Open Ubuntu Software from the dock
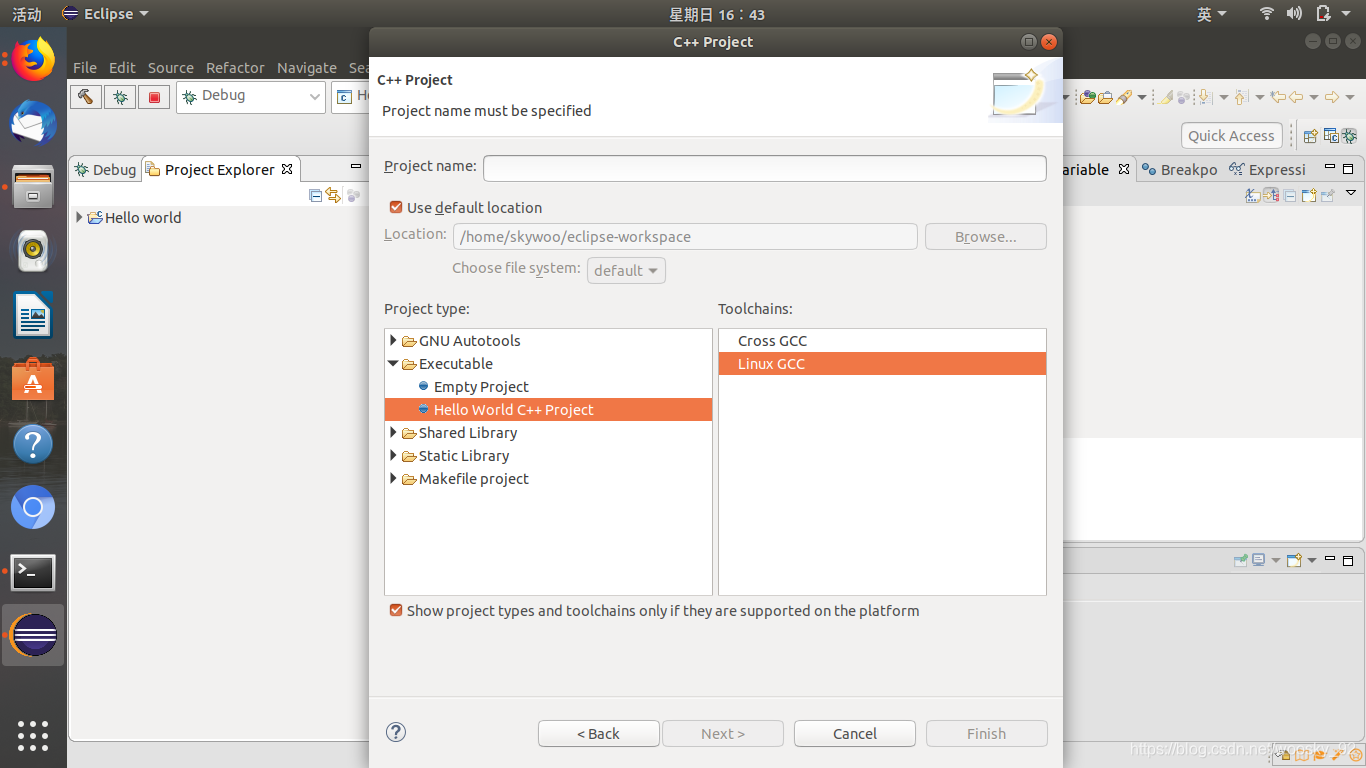Viewport: 1366px width, 768px height. (x=33, y=381)
